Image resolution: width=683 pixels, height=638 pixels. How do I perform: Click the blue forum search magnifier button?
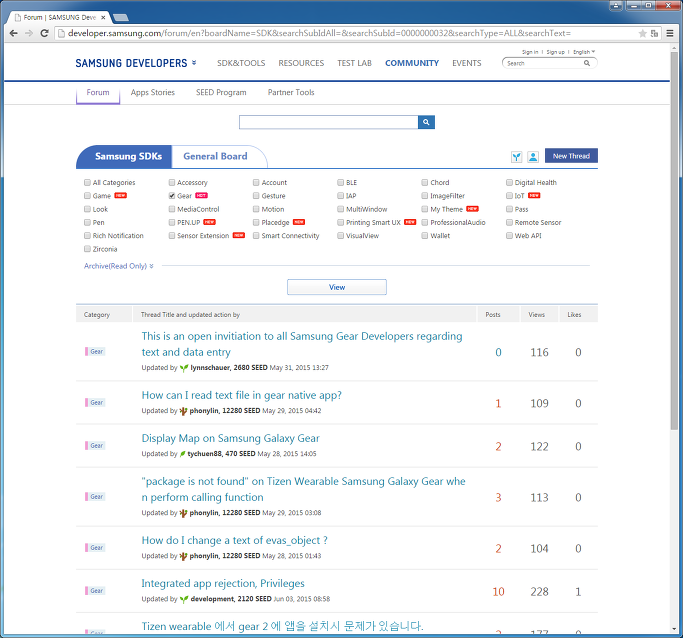(426, 122)
